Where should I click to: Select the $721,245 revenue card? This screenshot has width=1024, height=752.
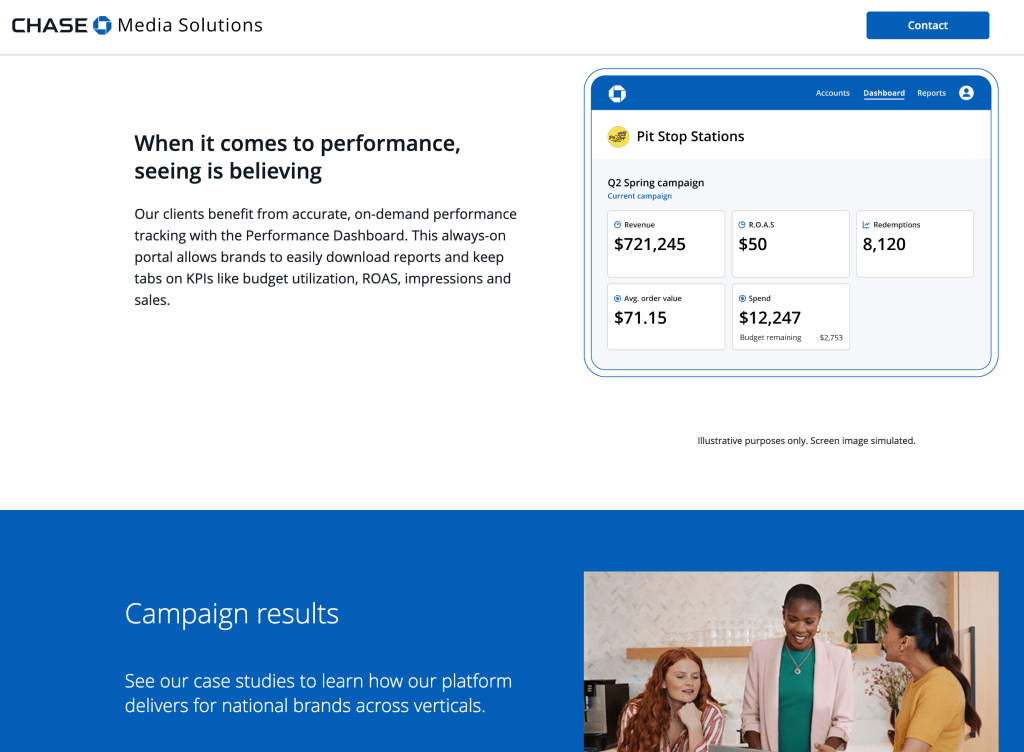(666, 244)
